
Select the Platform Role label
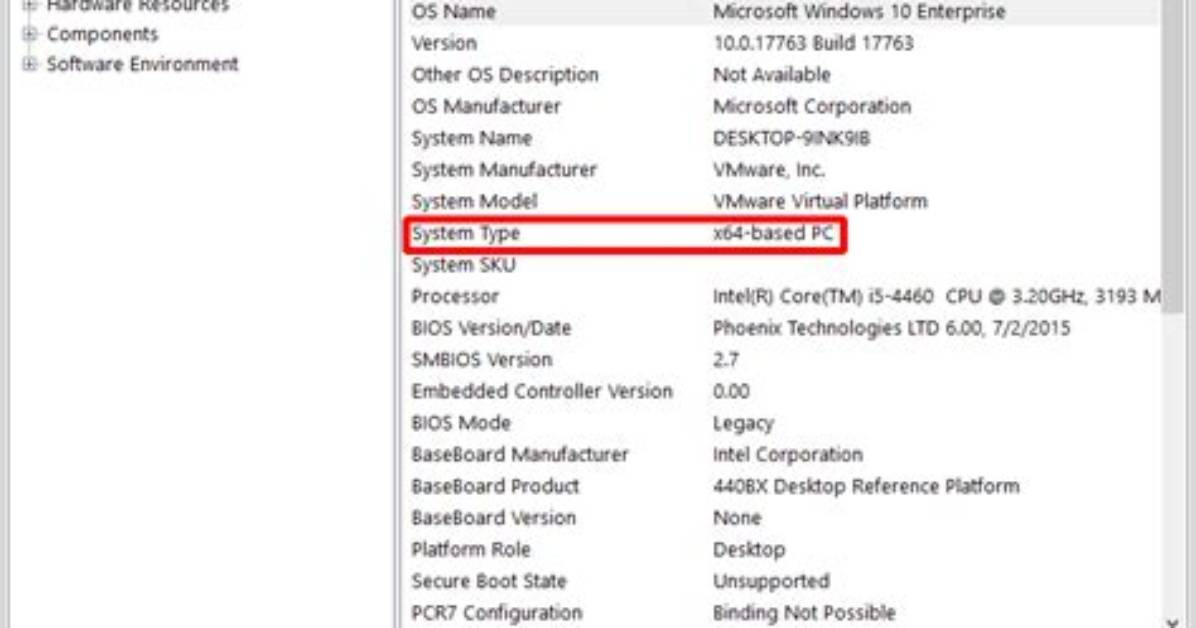(471, 549)
